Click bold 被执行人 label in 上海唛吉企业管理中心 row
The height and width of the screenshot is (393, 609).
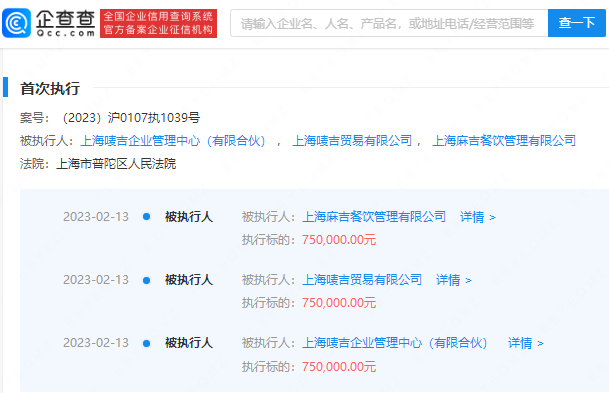point(189,343)
